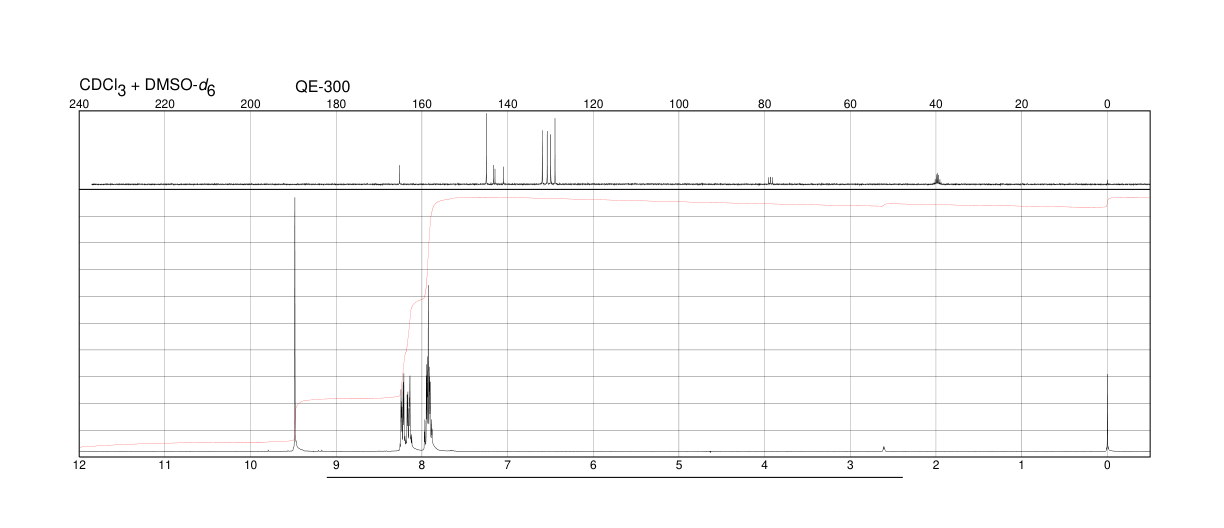Screen dimensions: 1224x528
Task: Select the "200" tick label on the carbon axis
Action: click(251, 103)
